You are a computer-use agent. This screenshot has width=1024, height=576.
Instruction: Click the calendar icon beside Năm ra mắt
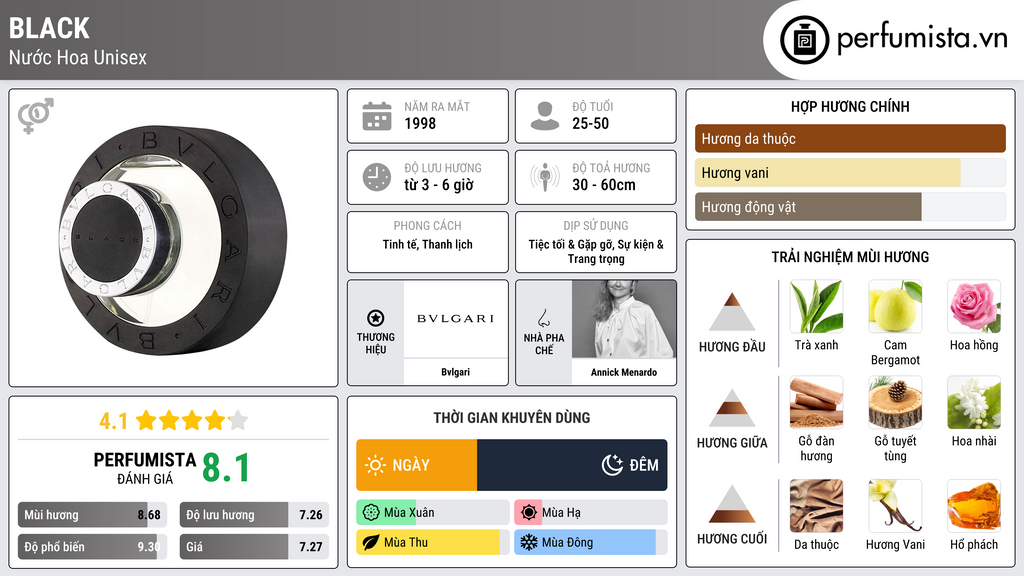(x=377, y=116)
